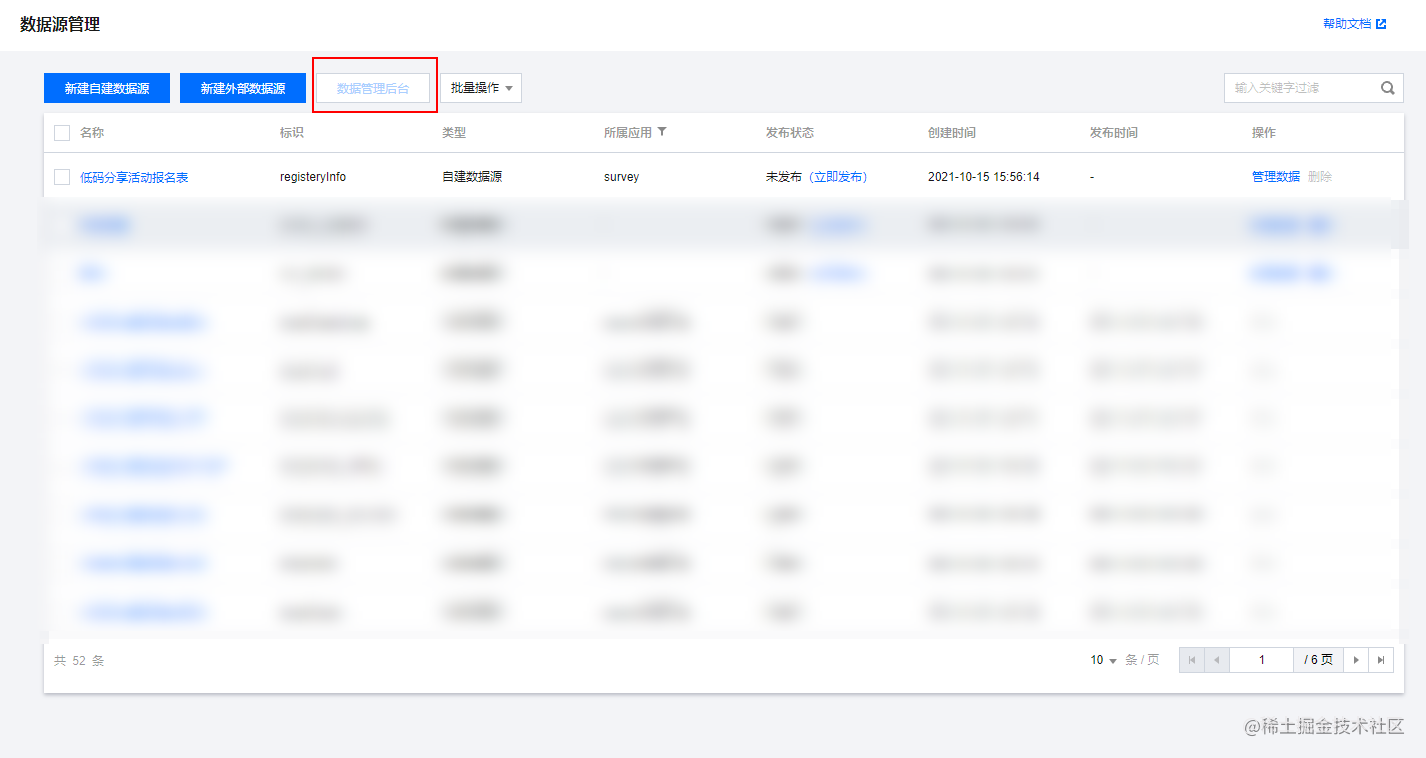Click the 发布状态 column header
Viewport: 1426px width, 758px height.
[790, 133]
